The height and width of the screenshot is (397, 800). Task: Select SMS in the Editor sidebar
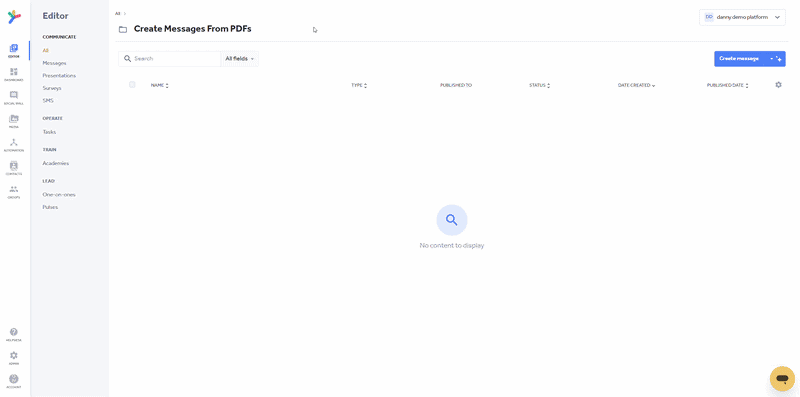click(x=48, y=101)
